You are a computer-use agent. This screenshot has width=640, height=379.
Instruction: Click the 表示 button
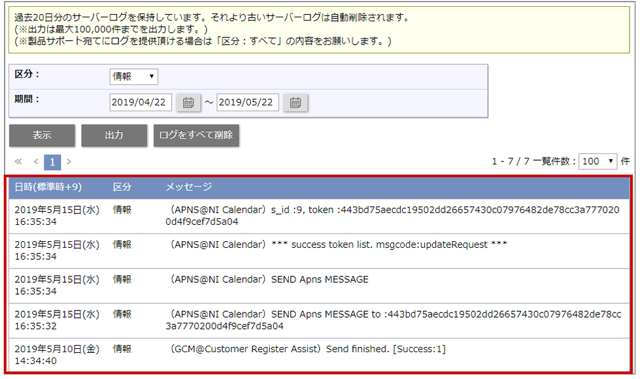pos(42,135)
